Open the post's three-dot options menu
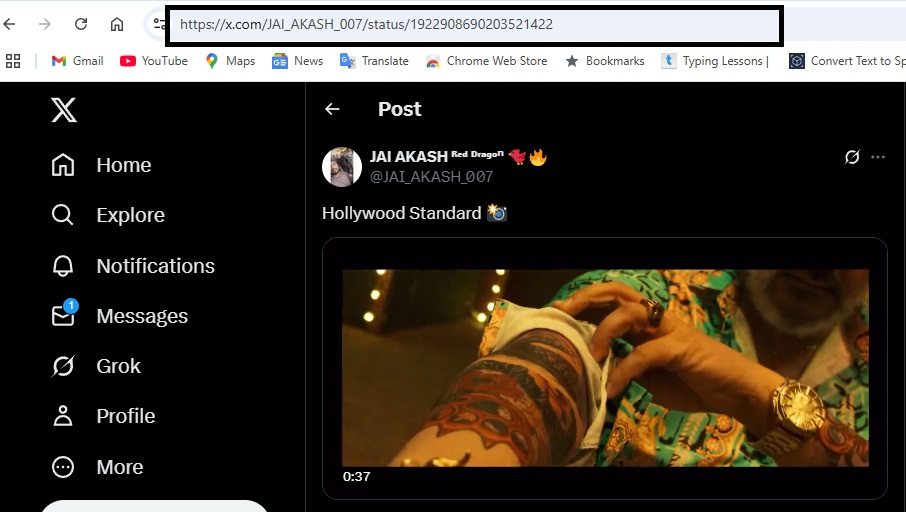Image resolution: width=906 pixels, height=512 pixels. tap(878, 157)
